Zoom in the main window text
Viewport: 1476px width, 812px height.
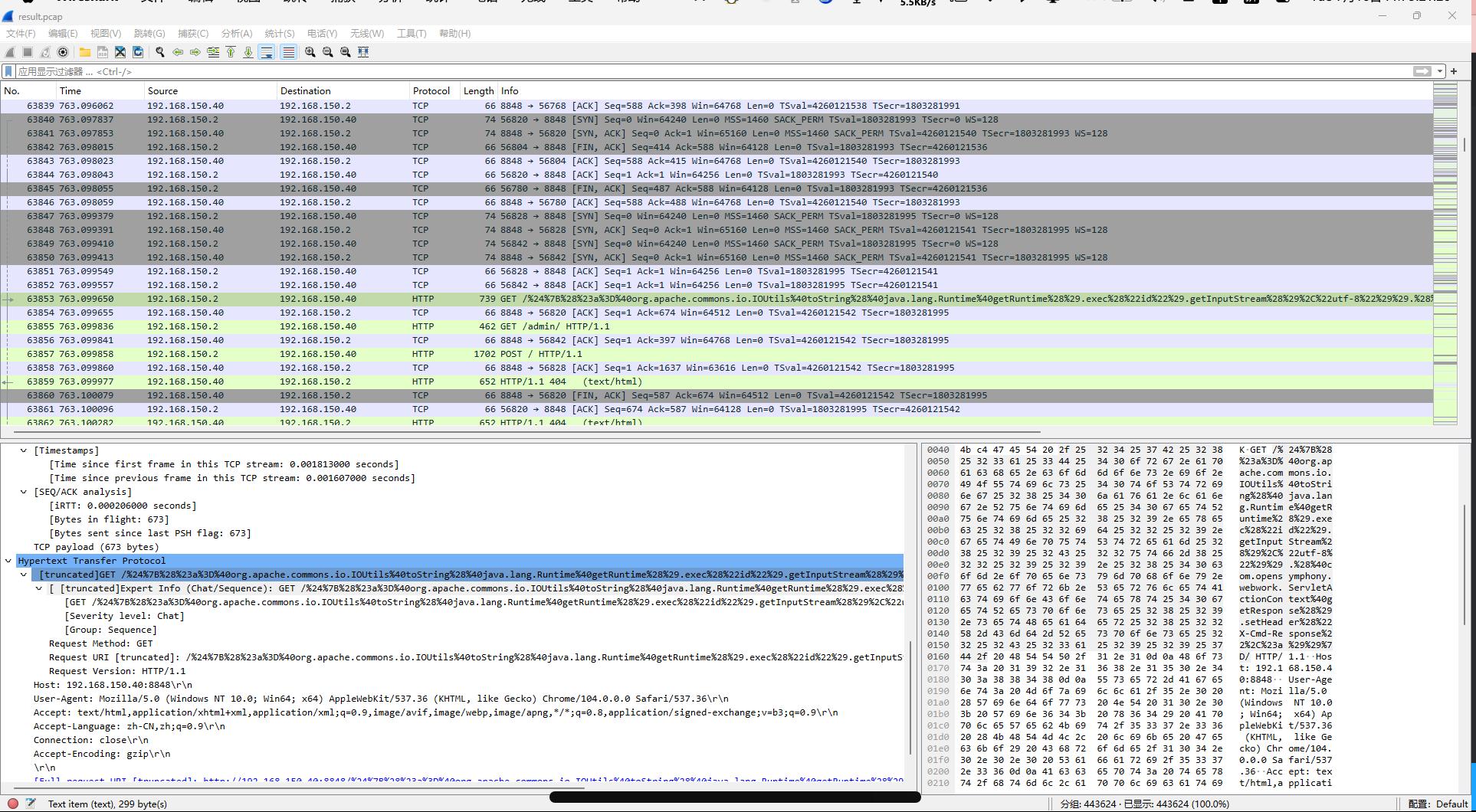click(x=310, y=52)
